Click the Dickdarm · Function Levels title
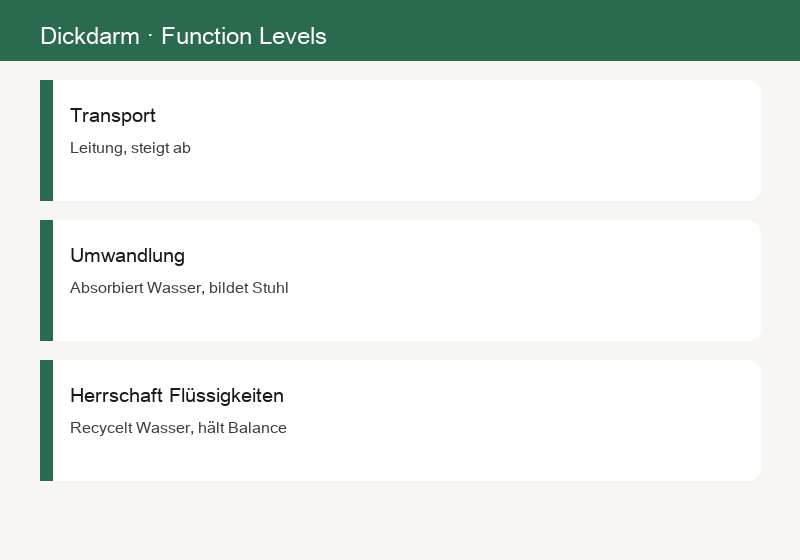 [x=184, y=36]
